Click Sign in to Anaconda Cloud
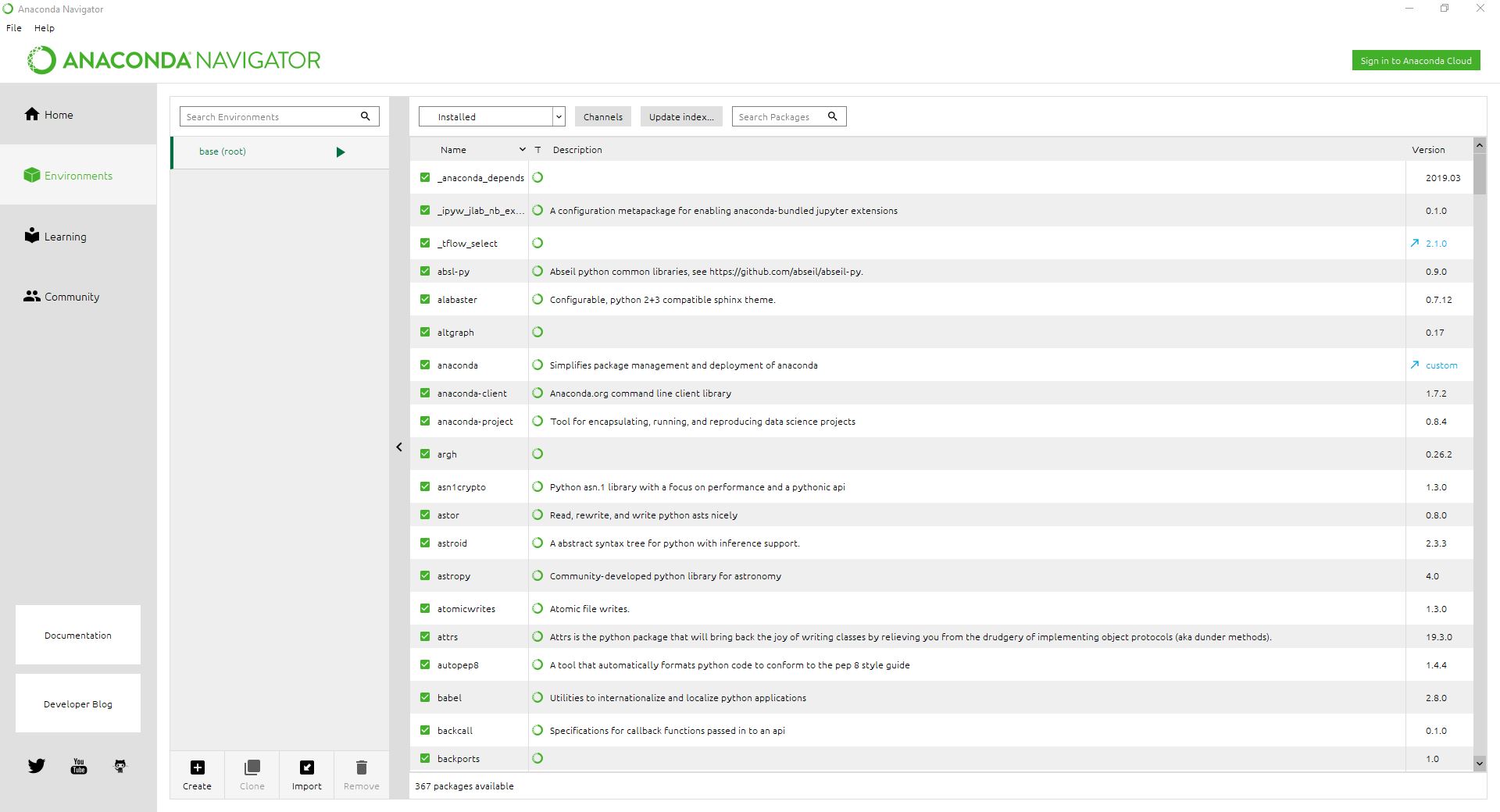 point(1416,59)
